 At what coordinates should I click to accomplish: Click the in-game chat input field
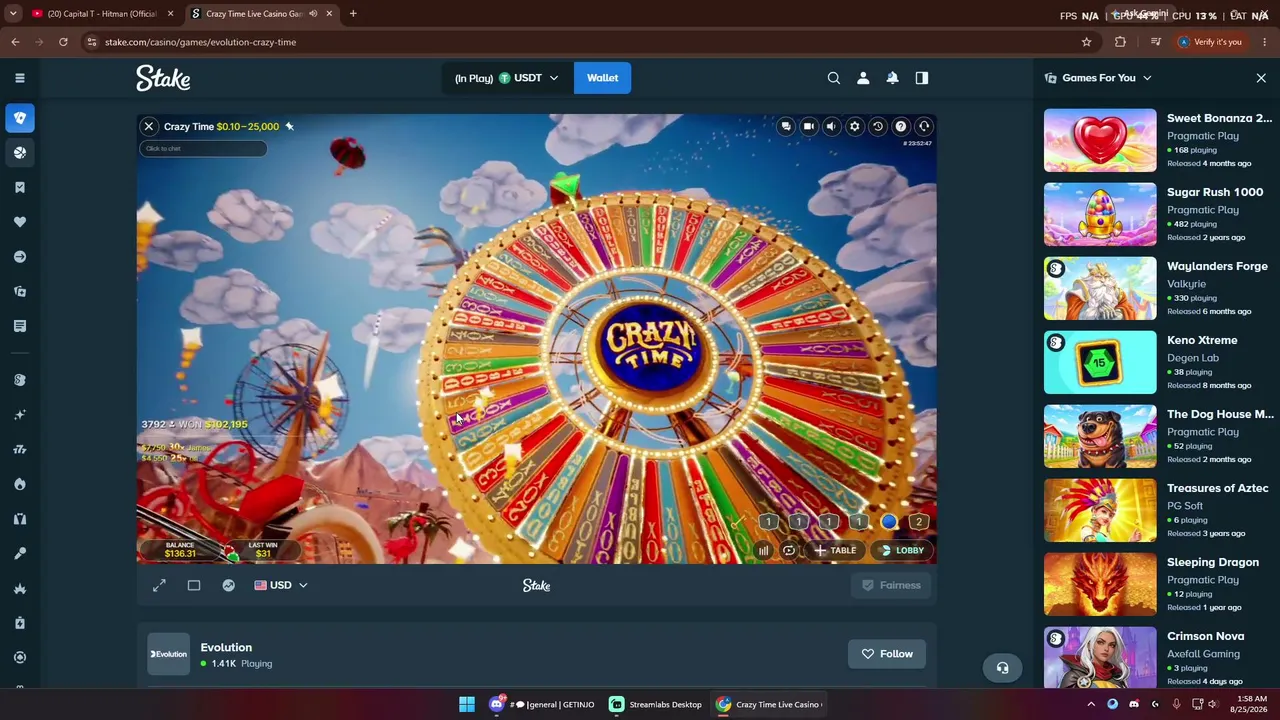203,149
